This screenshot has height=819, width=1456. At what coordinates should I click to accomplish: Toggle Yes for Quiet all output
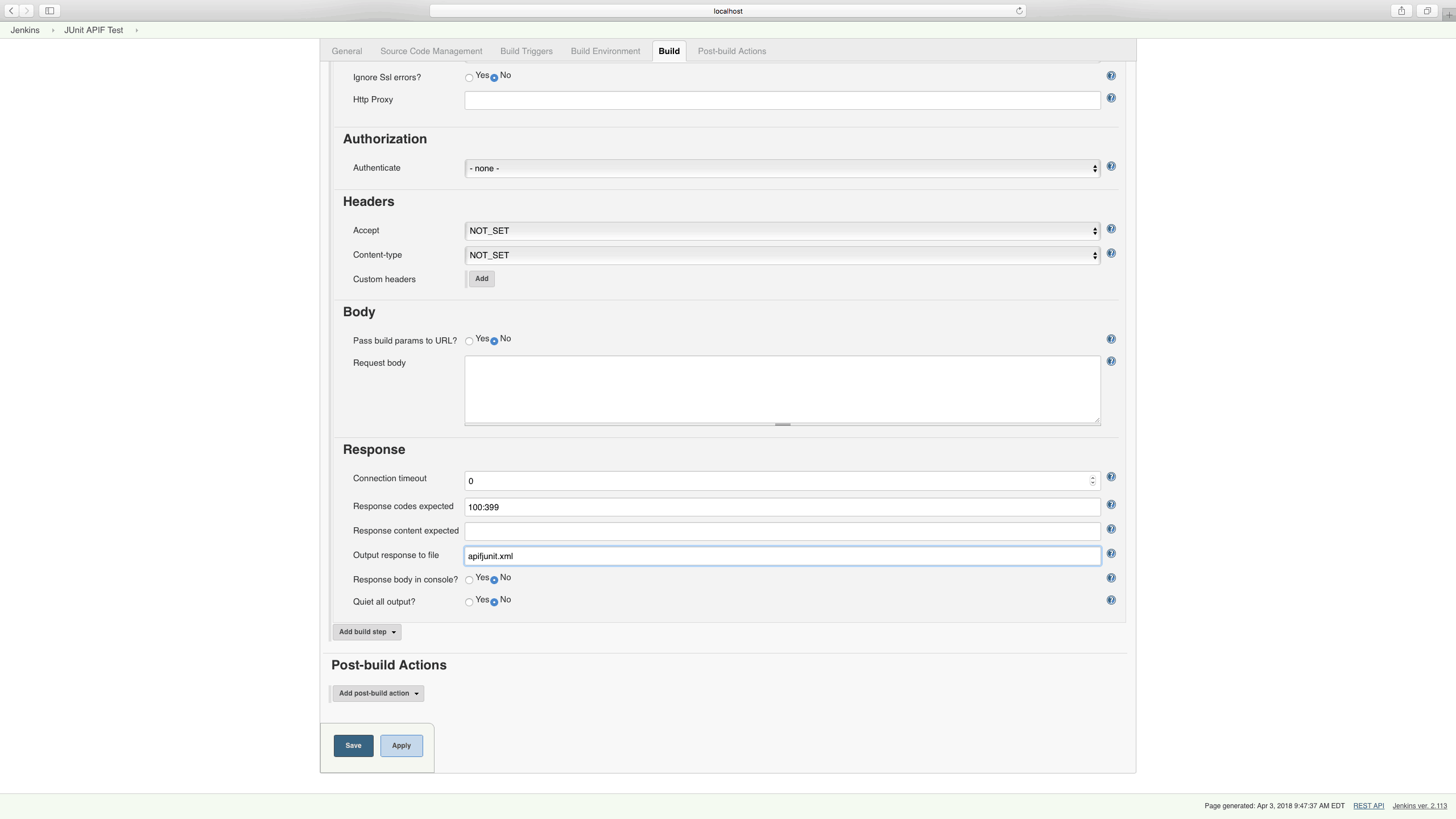(469, 602)
